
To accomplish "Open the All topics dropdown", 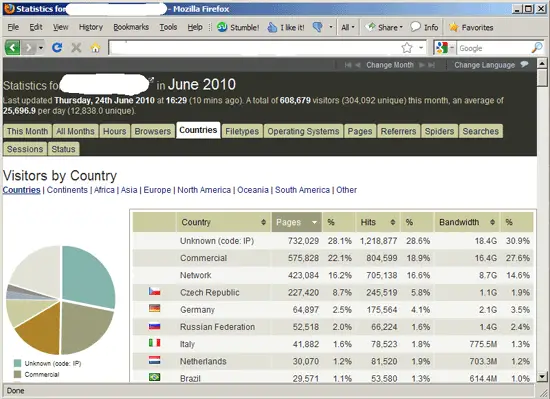I will [348, 27].
